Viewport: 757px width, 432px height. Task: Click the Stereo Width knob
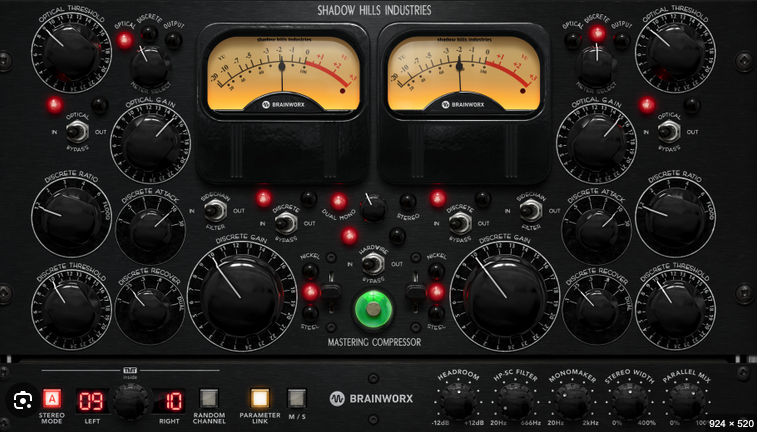tap(630, 402)
